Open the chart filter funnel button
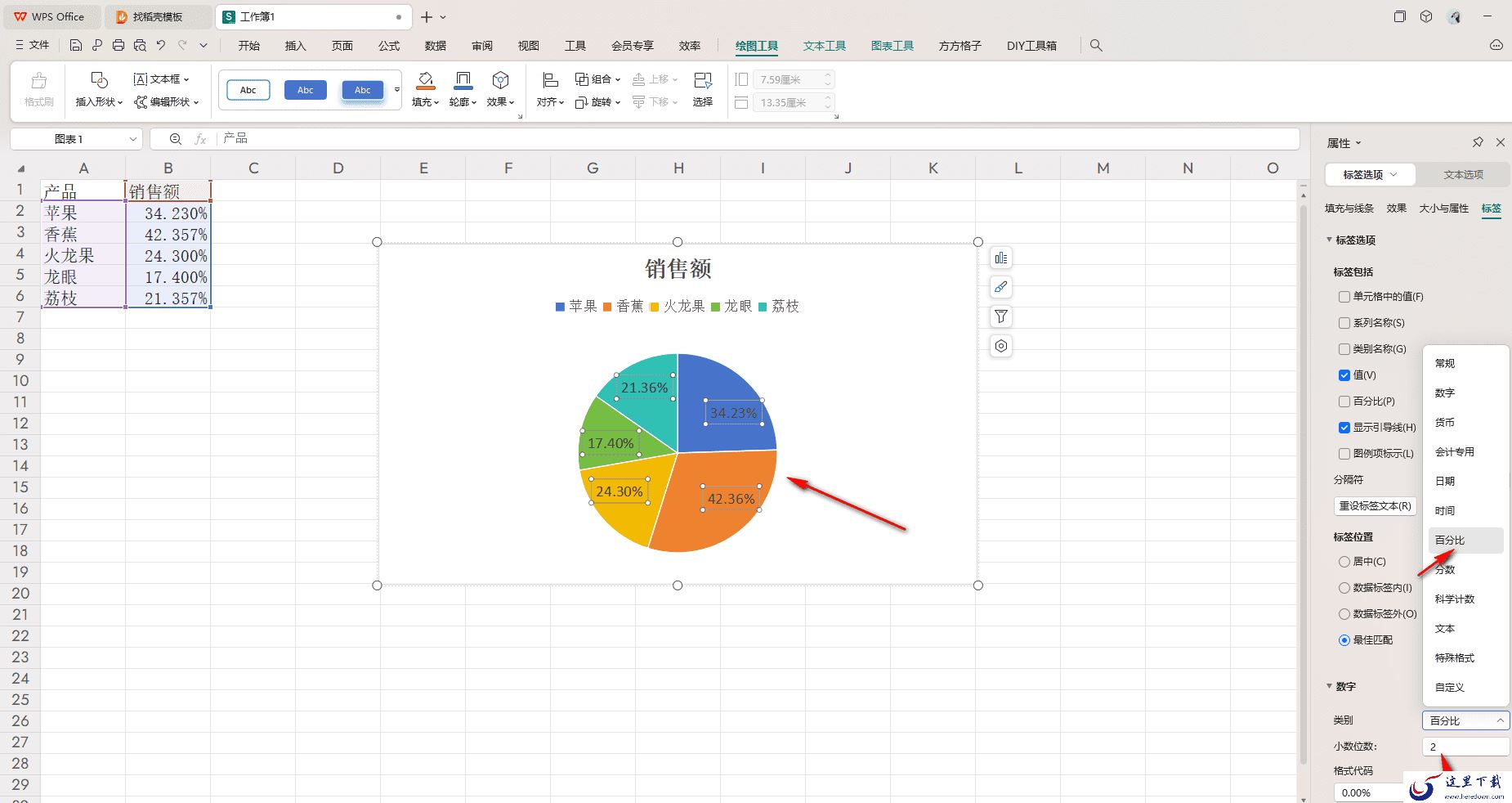This screenshot has width=1512, height=803. [x=1001, y=316]
